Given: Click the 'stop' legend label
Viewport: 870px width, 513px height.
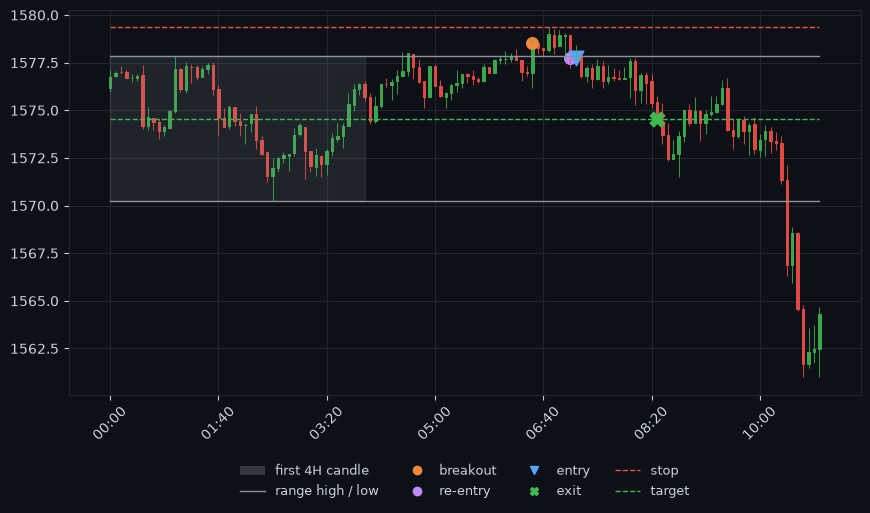Looking at the screenshot, I should click(x=664, y=471).
